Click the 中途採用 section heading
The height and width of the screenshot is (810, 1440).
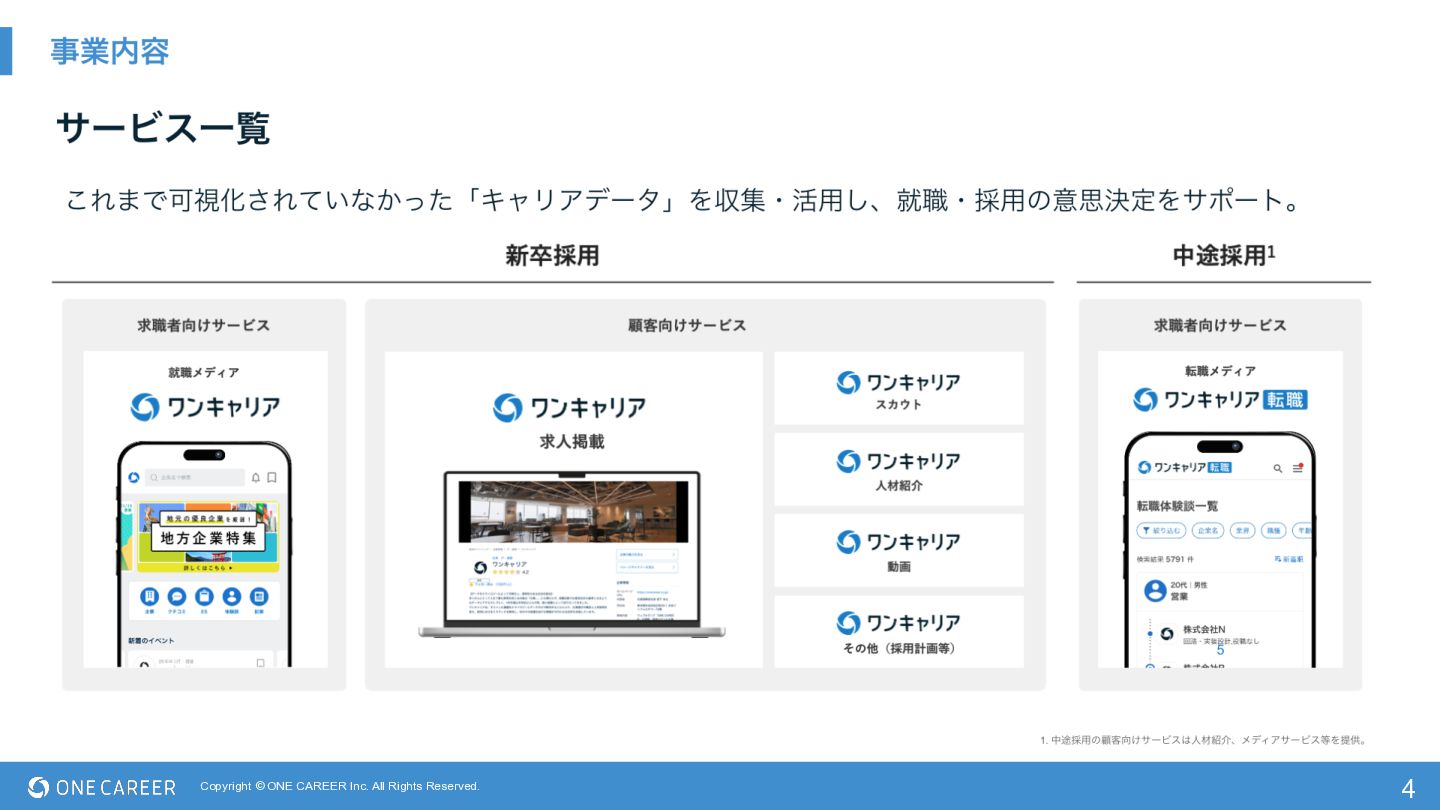pyautogui.click(x=1224, y=256)
